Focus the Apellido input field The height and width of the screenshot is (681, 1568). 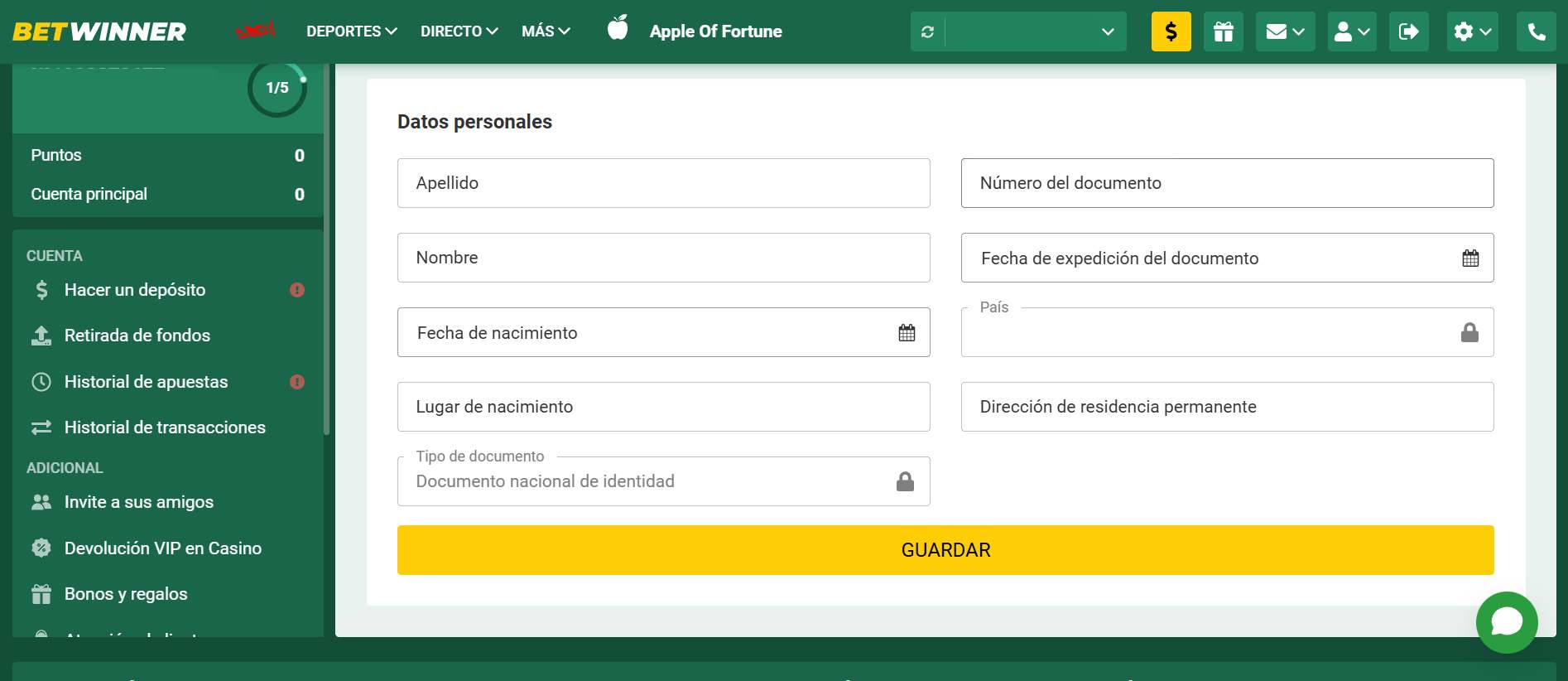pyautogui.click(x=663, y=183)
